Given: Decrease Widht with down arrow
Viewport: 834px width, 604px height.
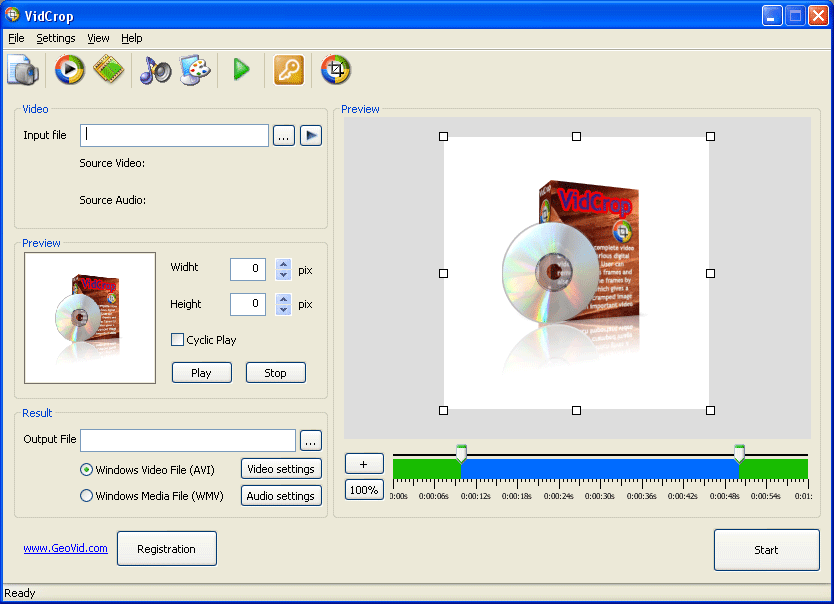Looking at the screenshot, I should pos(283,275).
